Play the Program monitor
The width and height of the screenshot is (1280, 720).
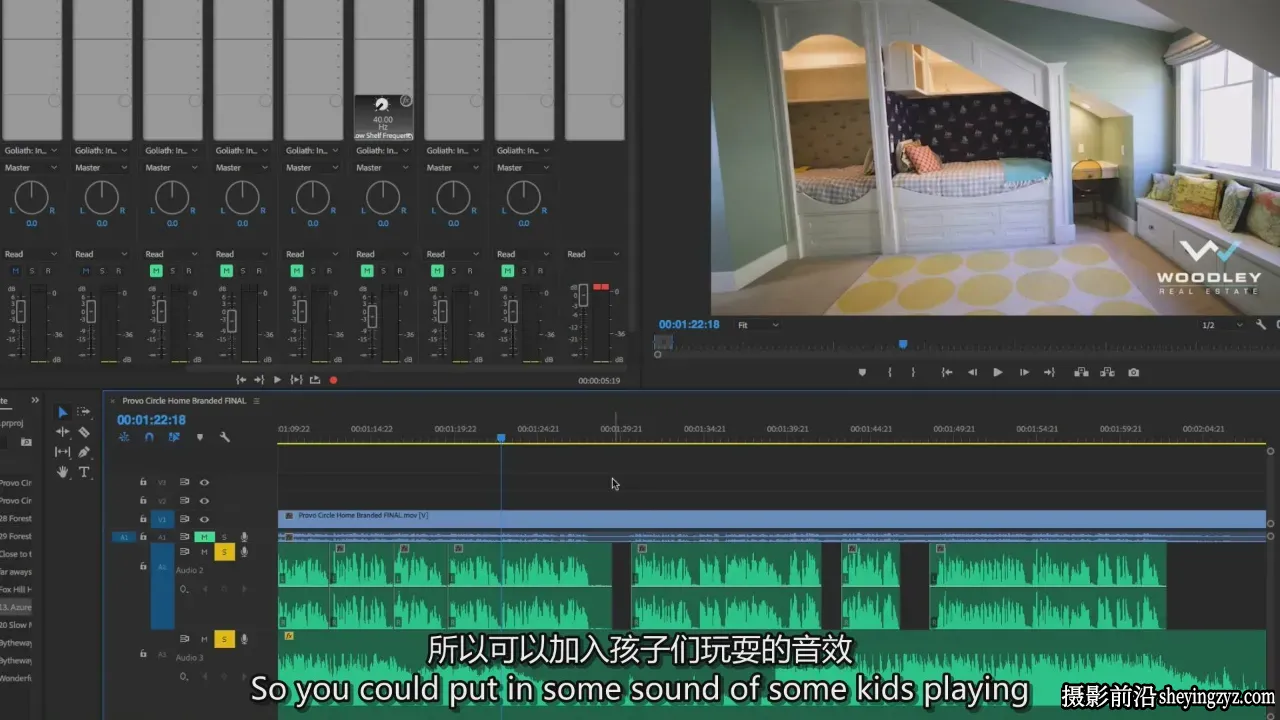coord(997,372)
